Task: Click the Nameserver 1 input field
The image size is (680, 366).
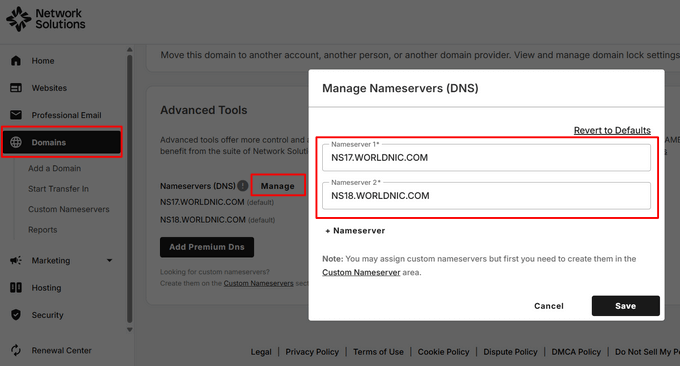Action: click(x=486, y=157)
